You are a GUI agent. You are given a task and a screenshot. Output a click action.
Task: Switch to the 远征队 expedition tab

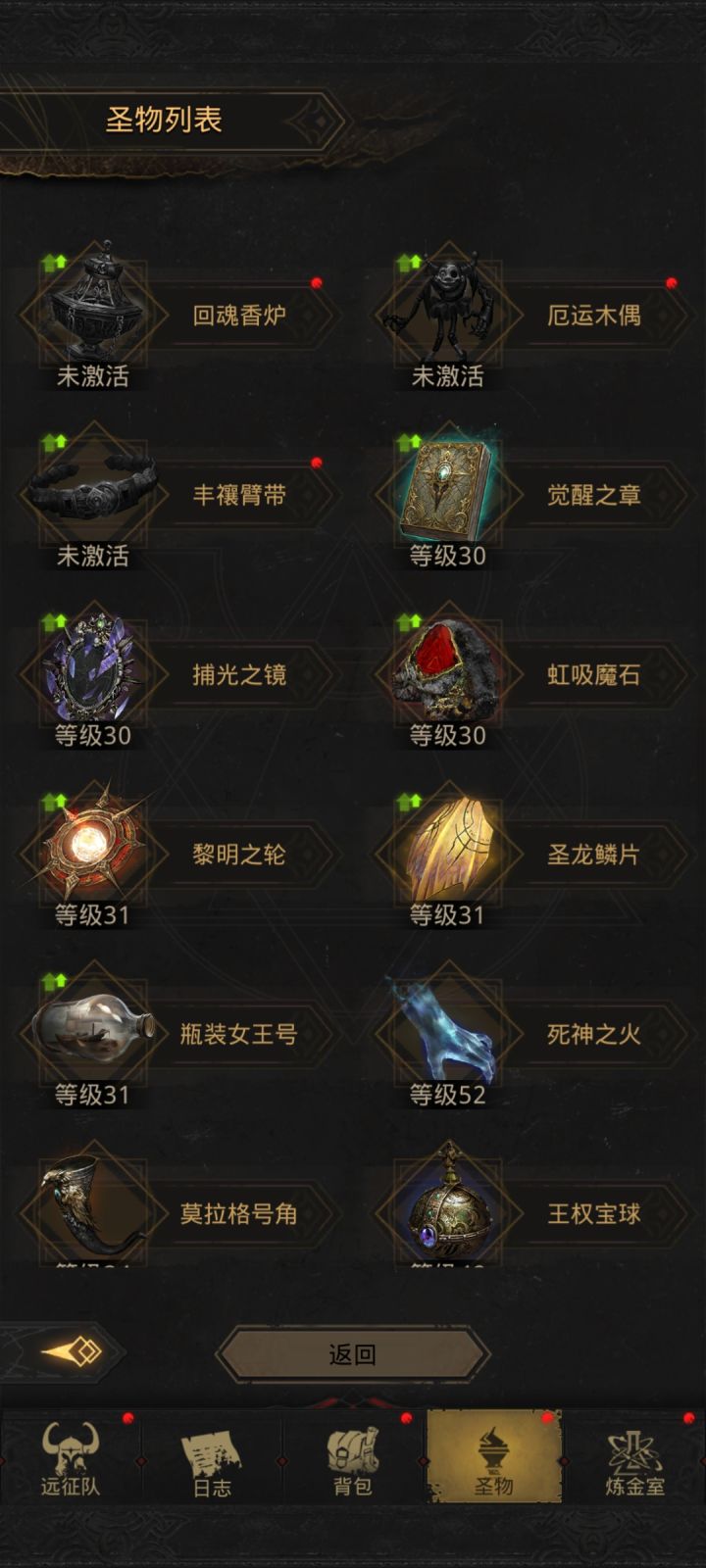tap(71, 1460)
